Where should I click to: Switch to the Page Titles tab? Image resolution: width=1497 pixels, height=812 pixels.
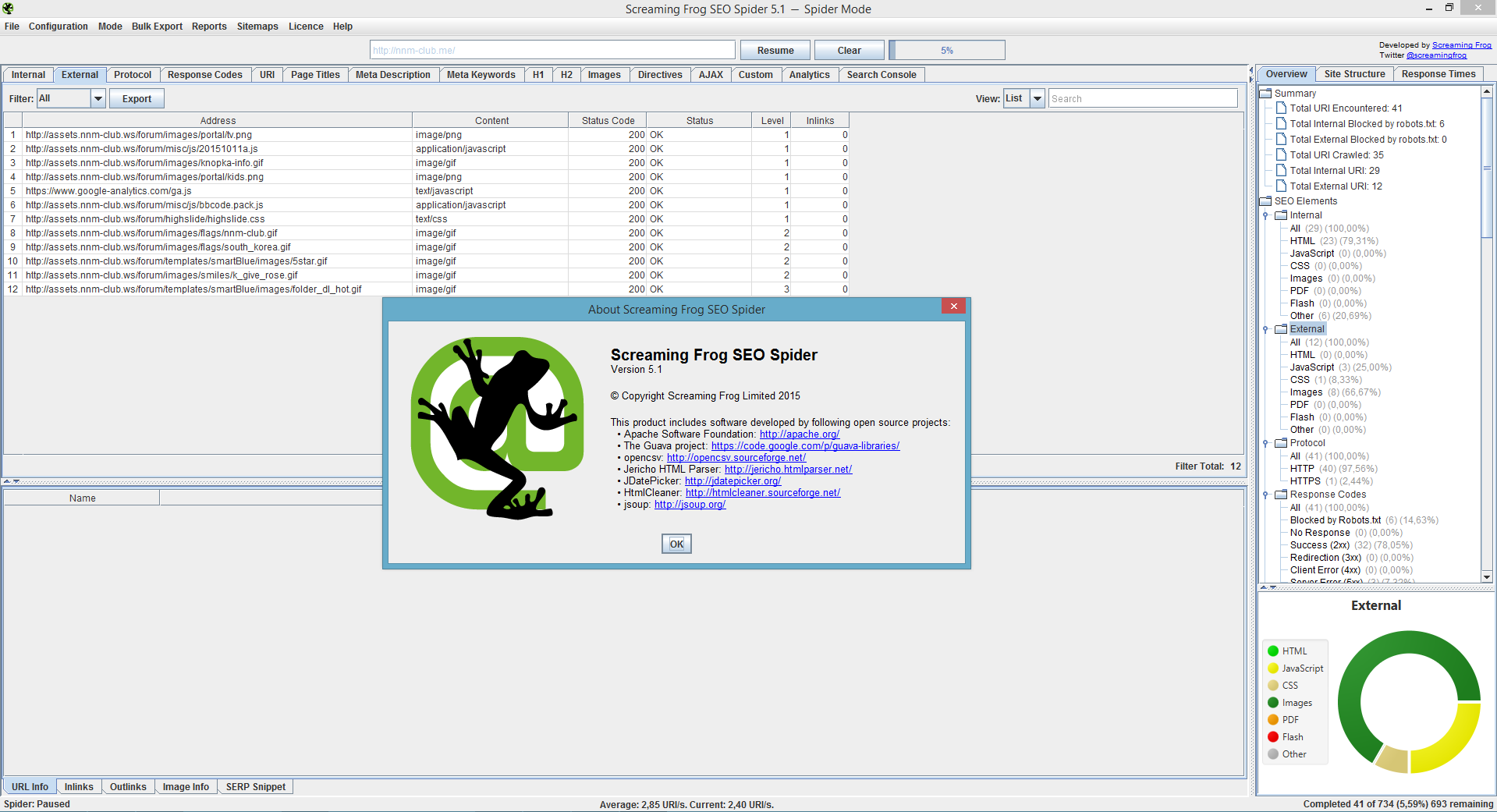click(315, 75)
